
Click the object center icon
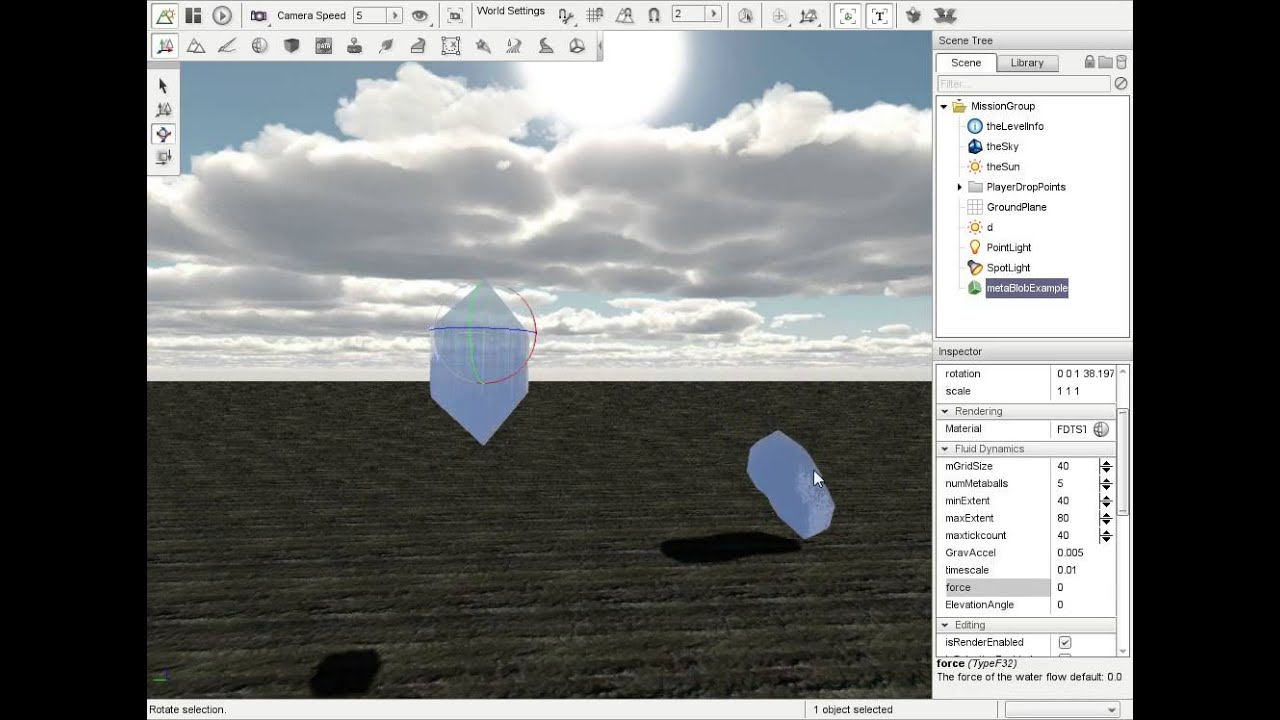click(x=780, y=15)
